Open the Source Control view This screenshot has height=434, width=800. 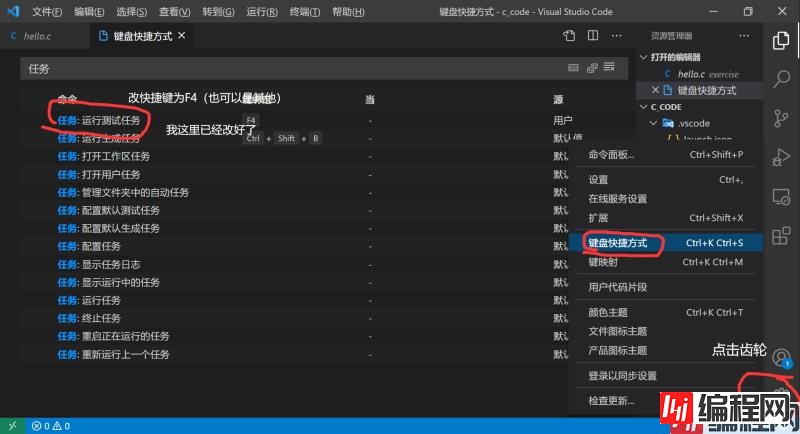(782, 118)
